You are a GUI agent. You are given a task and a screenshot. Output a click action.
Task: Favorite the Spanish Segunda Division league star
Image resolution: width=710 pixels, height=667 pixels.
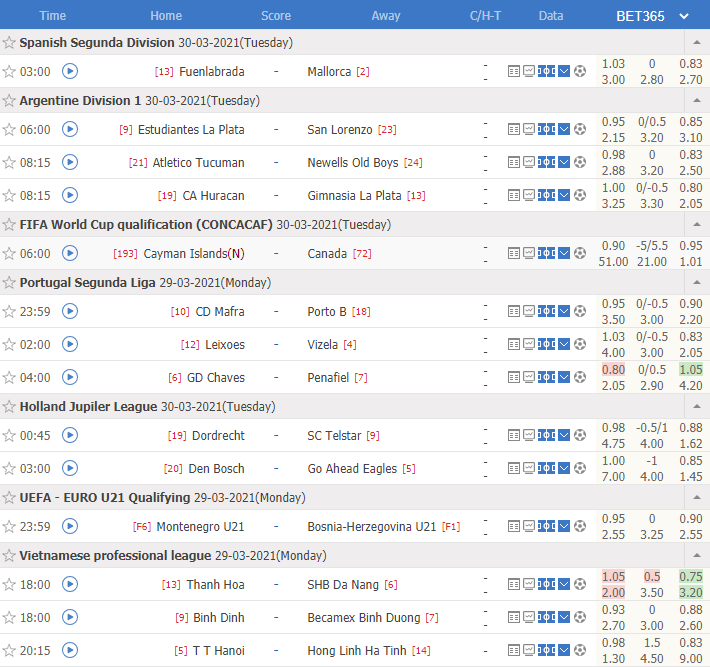pos(9,43)
